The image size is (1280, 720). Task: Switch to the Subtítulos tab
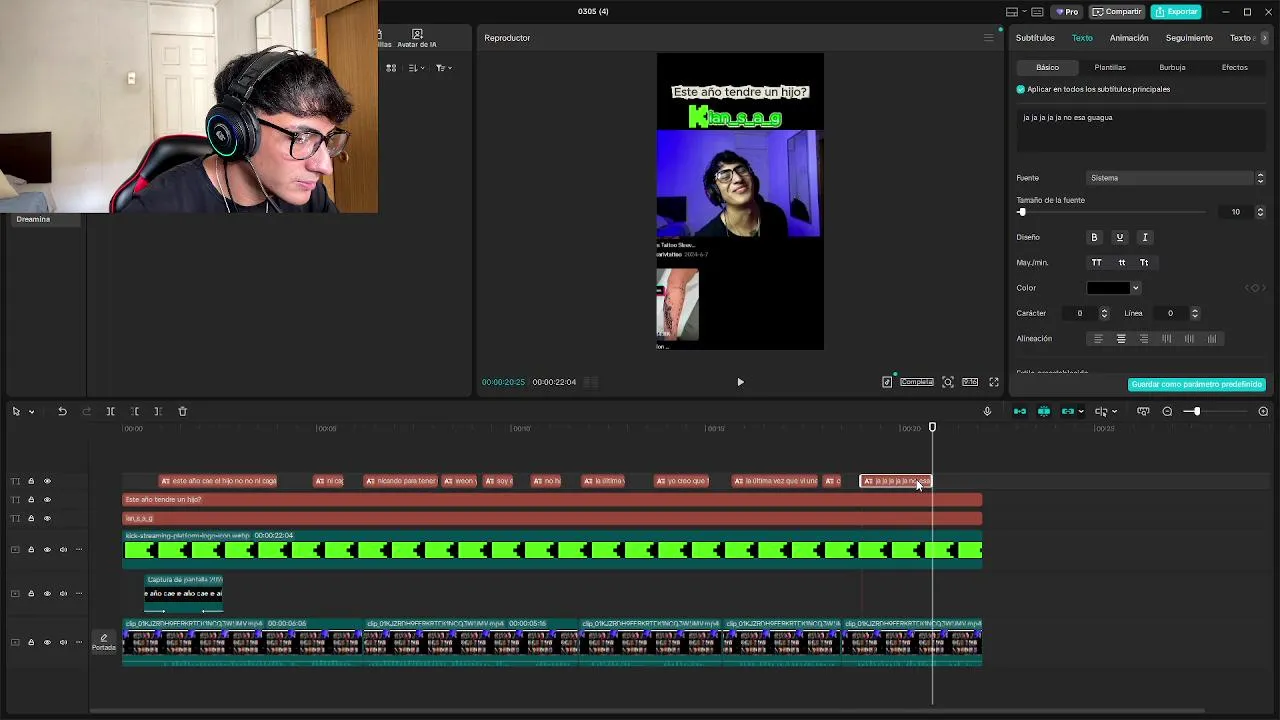(x=1035, y=38)
